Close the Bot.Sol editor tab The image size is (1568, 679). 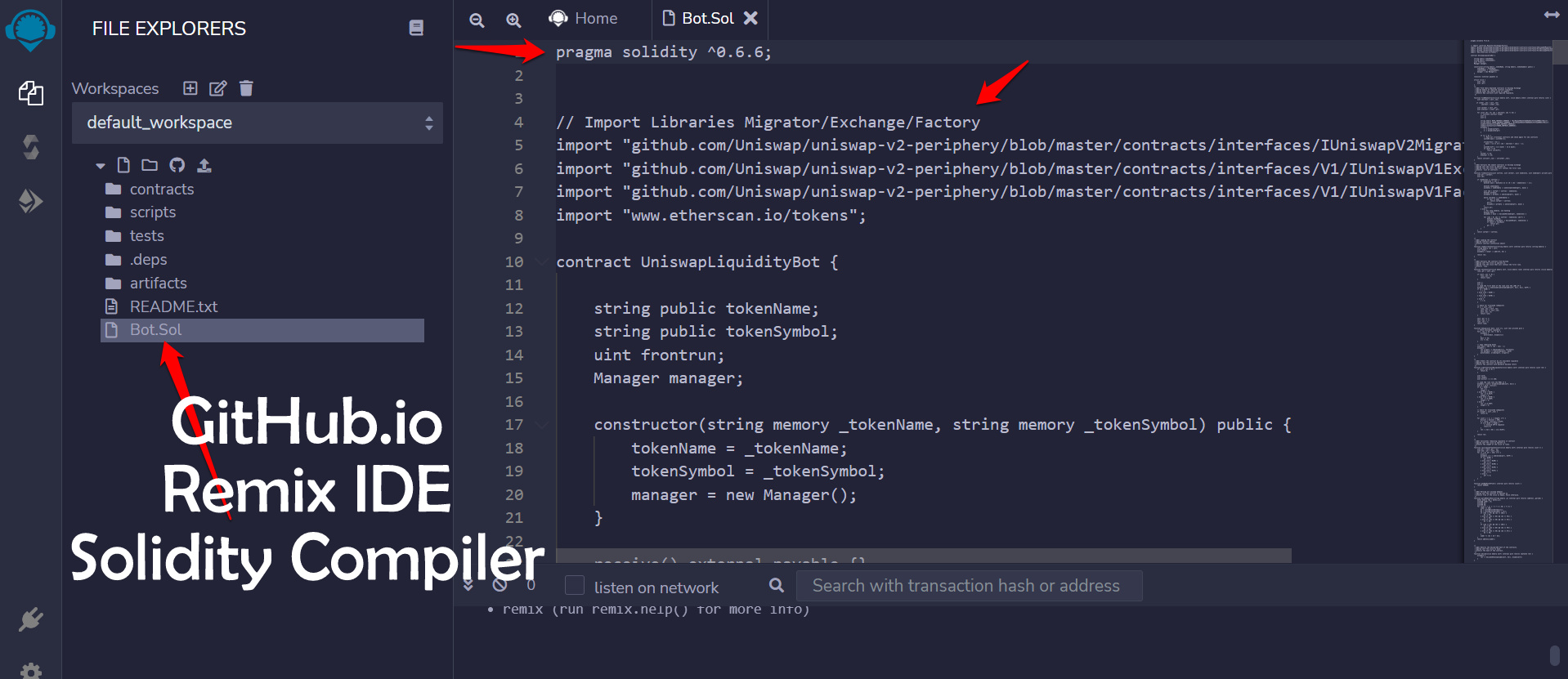pyautogui.click(x=750, y=17)
